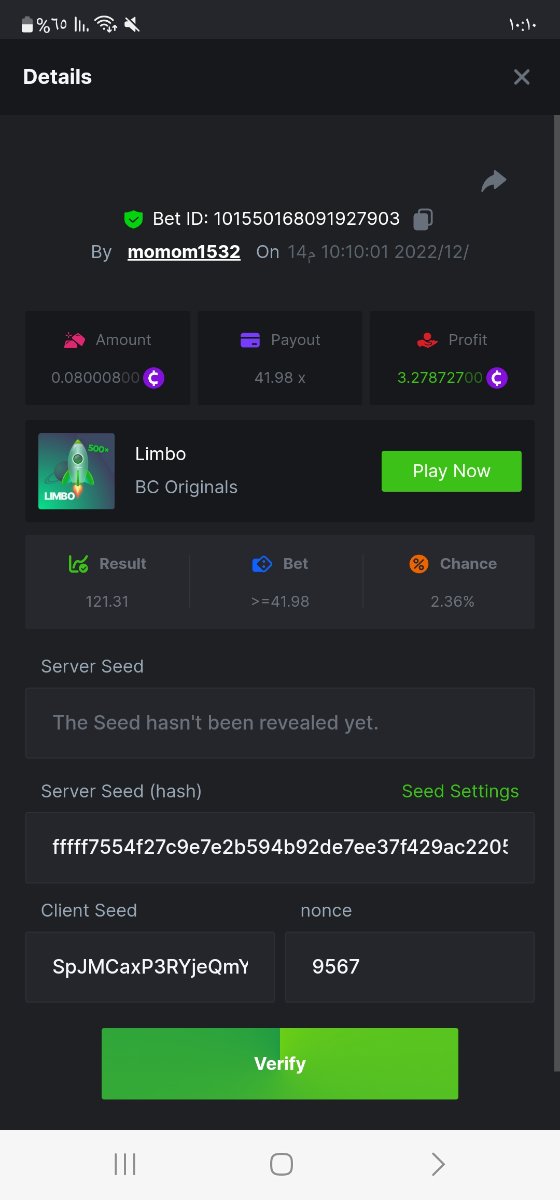
Task: Click the Verify button
Action: pos(280,1064)
